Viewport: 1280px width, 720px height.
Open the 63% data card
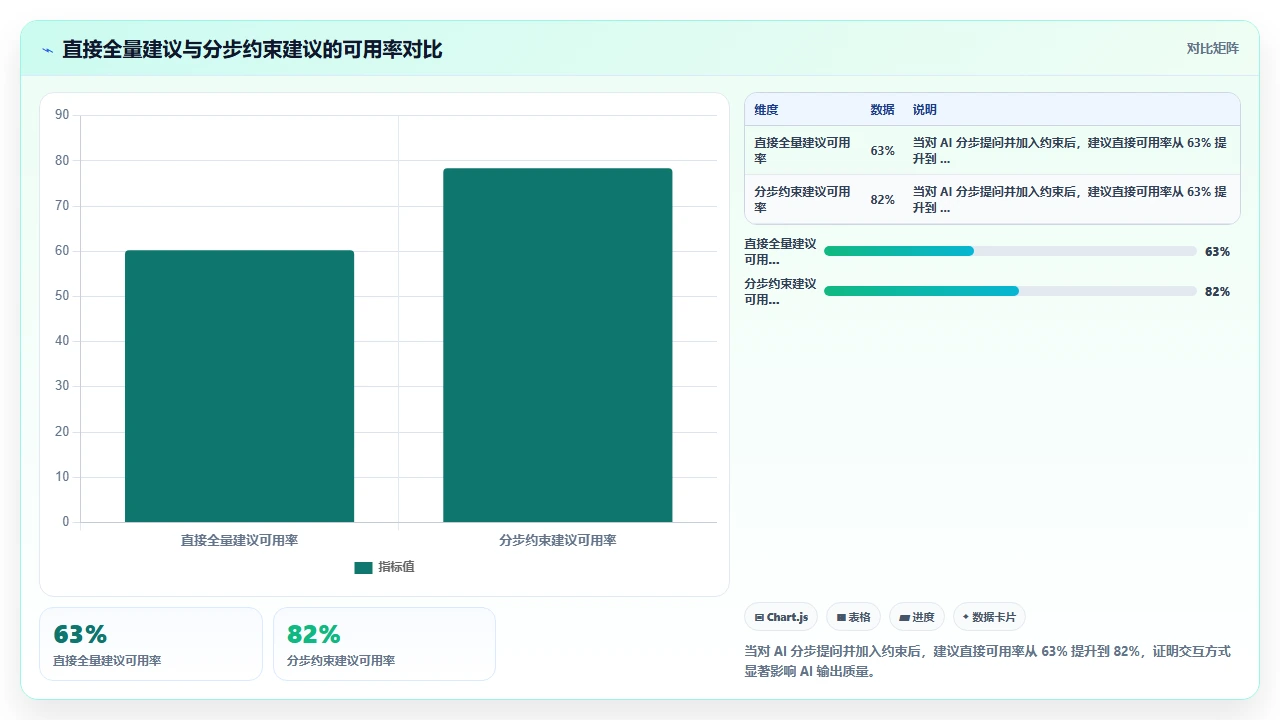pyautogui.click(x=151, y=644)
